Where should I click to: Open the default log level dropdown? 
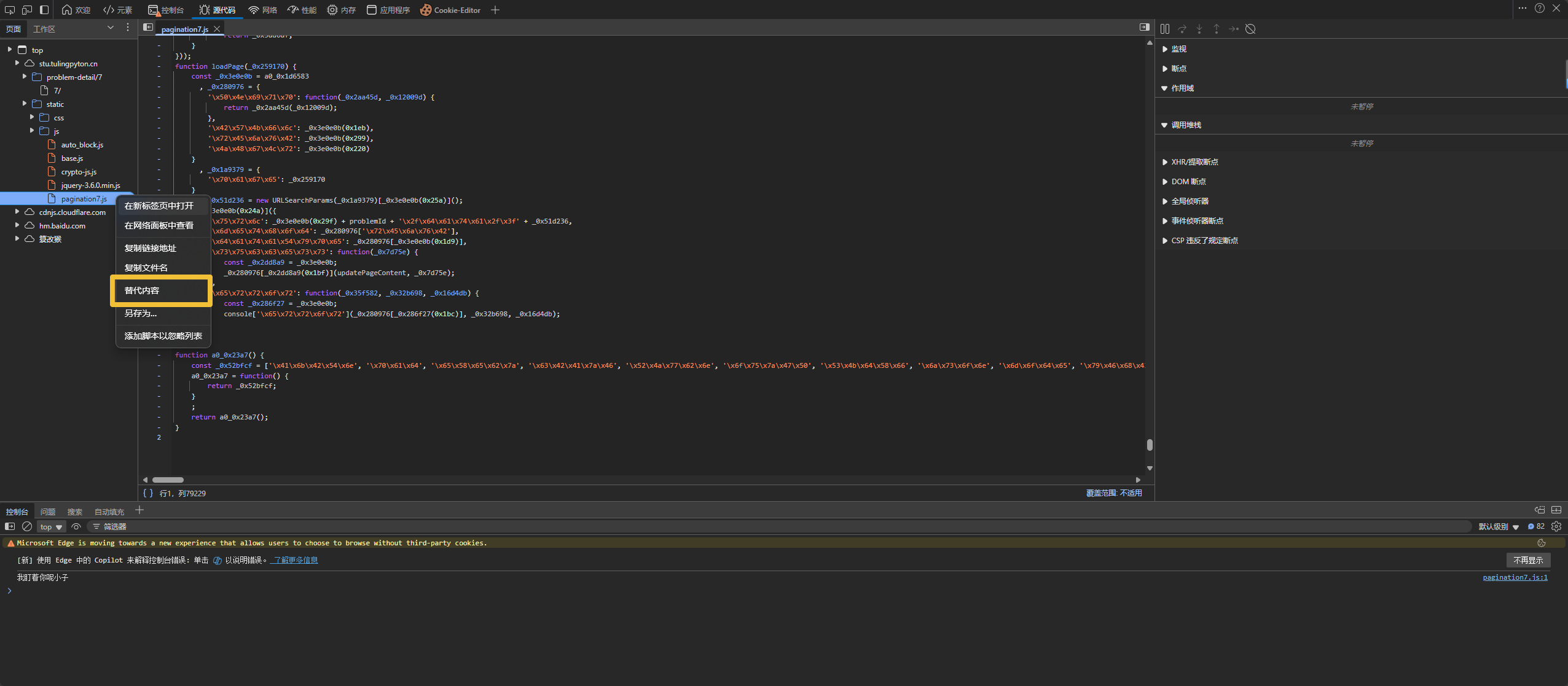(x=1498, y=526)
